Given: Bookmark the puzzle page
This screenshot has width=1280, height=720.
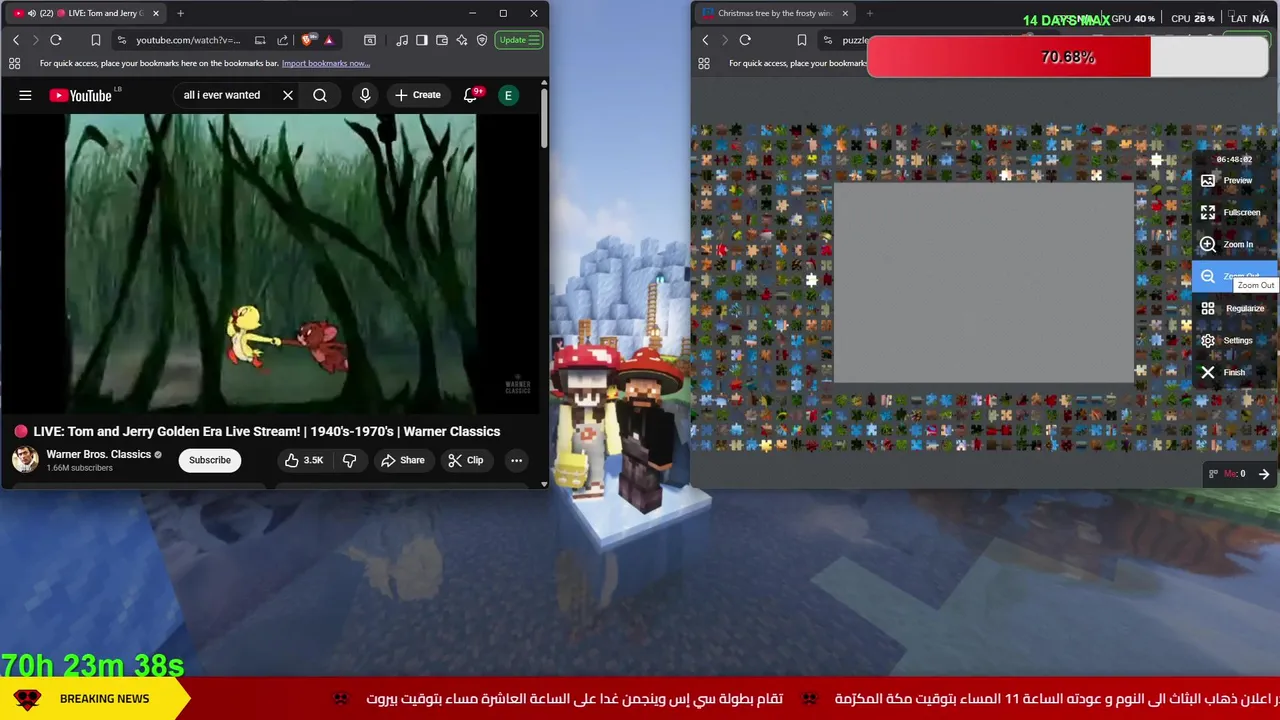Looking at the screenshot, I should click(x=801, y=40).
